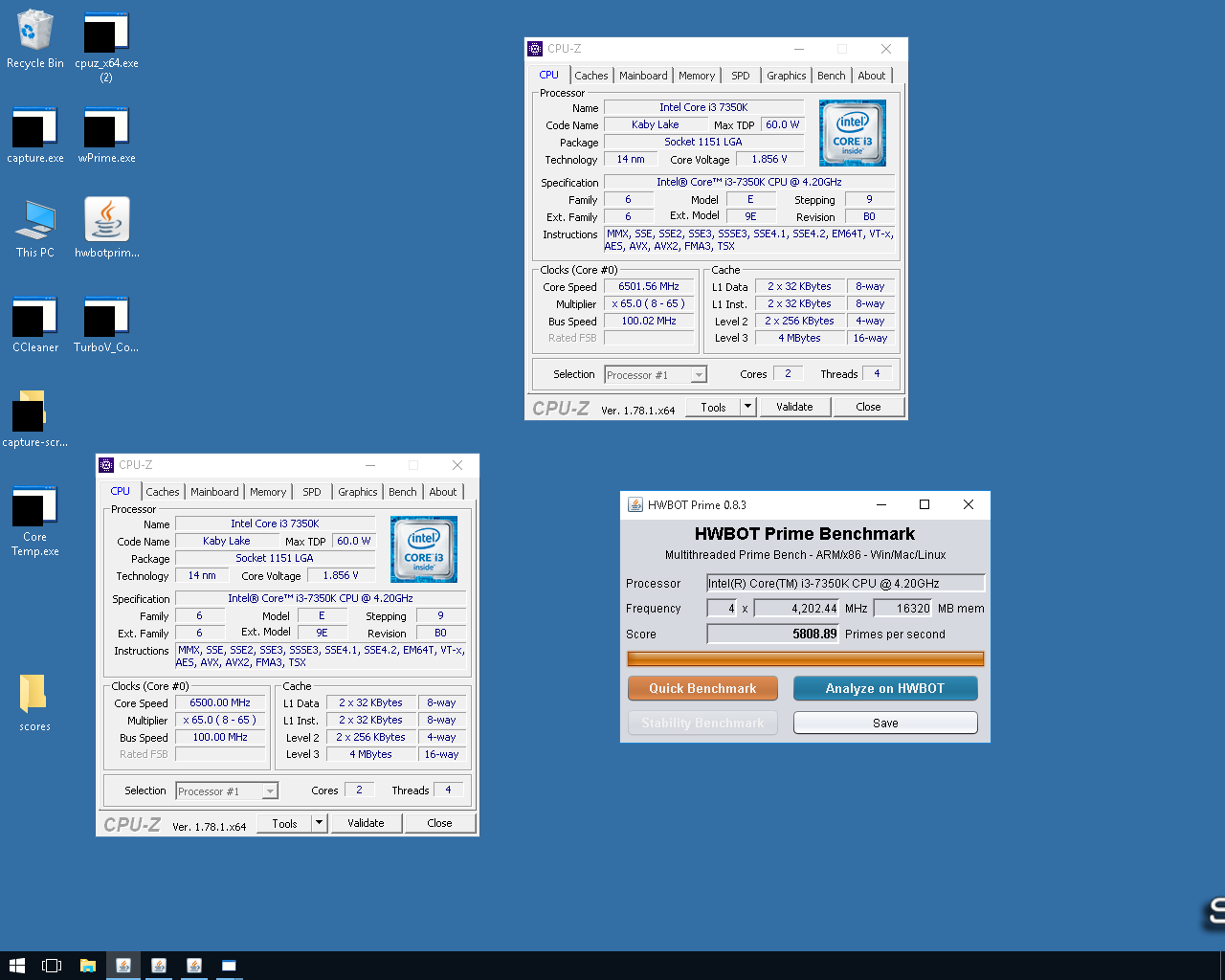The height and width of the screenshot is (980, 1225).
Task: Open Tools dropdown arrow in lower CPU-Z
Action: [x=320, y=823]
